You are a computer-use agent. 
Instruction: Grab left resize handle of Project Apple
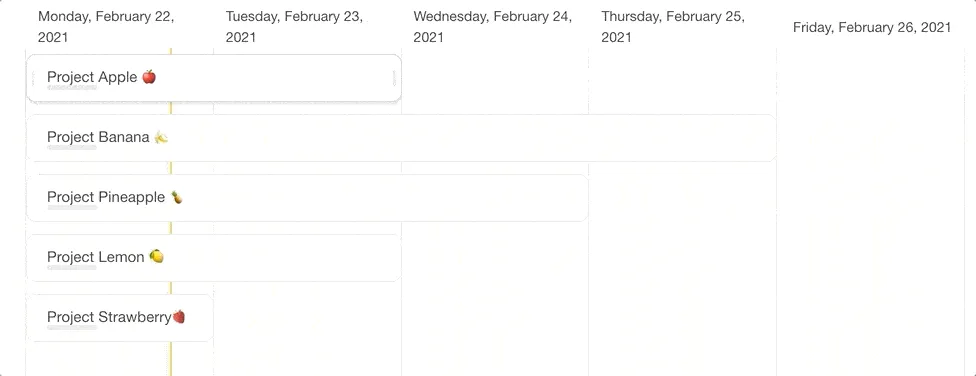(x=33, y=78)
